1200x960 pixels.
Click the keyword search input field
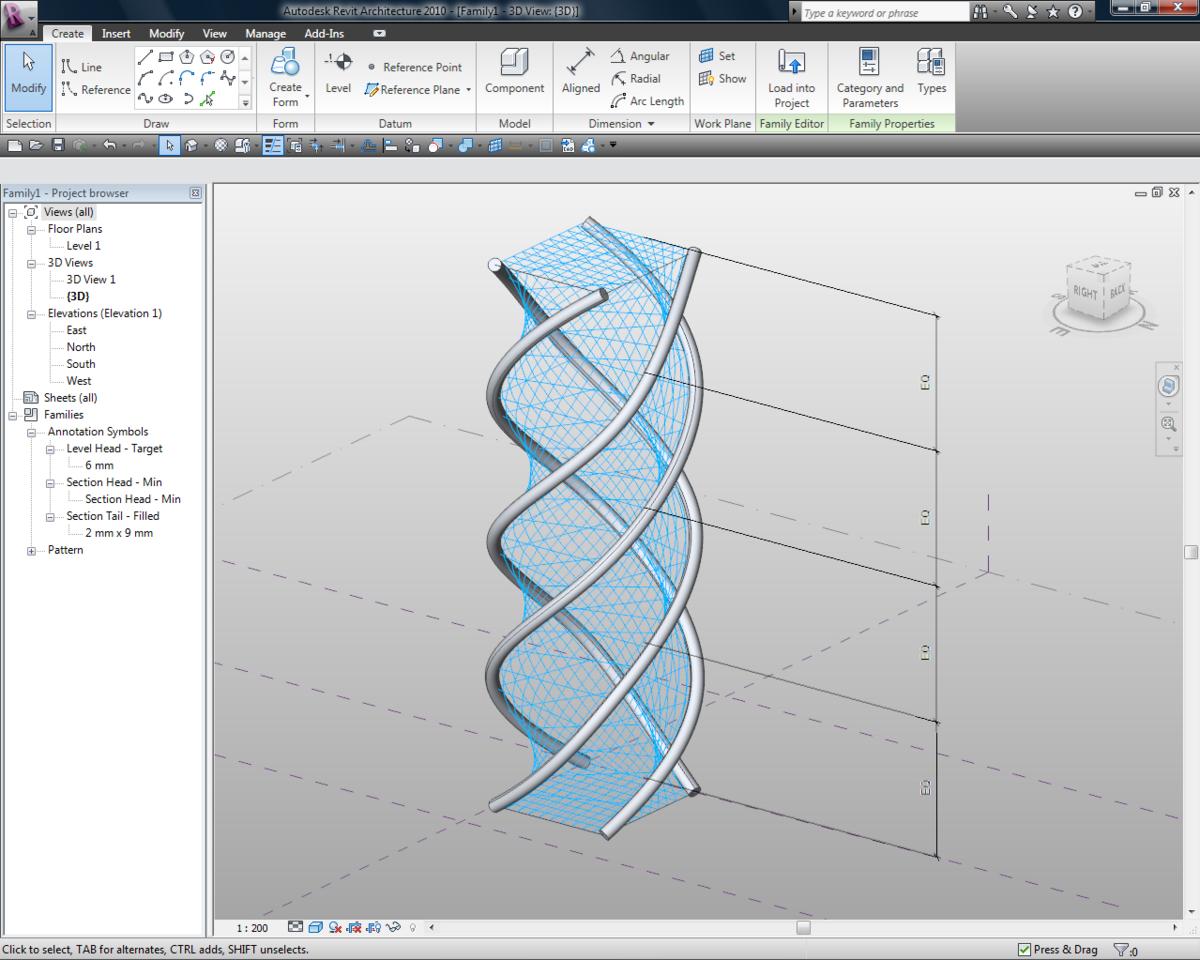[883, 13]
